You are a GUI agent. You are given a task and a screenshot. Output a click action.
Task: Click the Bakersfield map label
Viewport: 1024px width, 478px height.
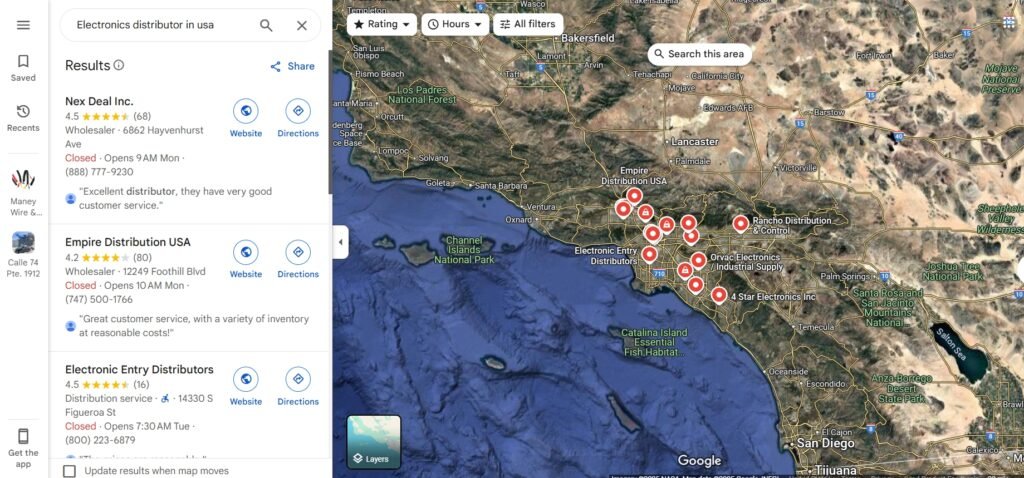pyautogui.click(x=588, y=39)
